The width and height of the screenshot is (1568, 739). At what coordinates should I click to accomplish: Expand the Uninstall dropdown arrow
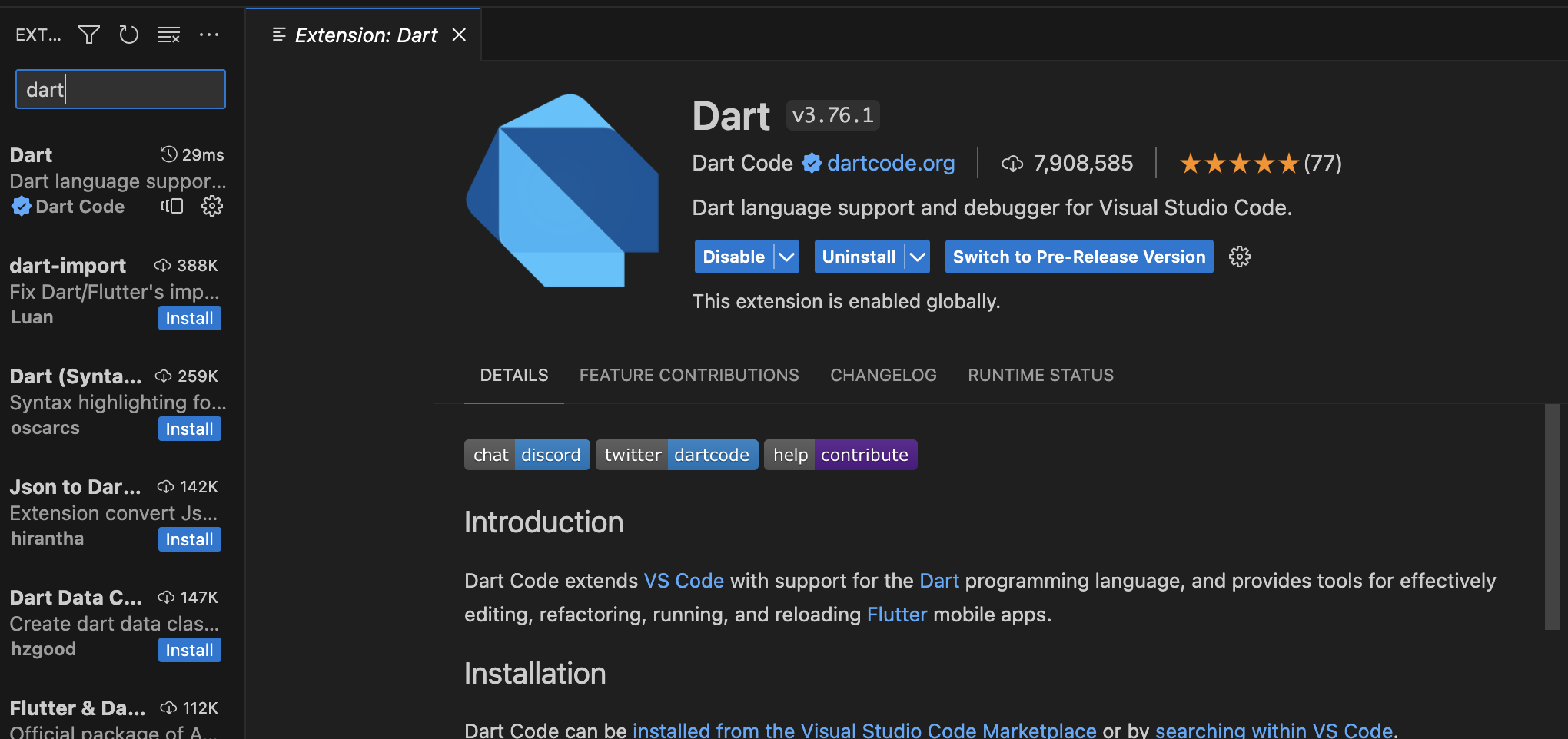[x=918, y=257]
